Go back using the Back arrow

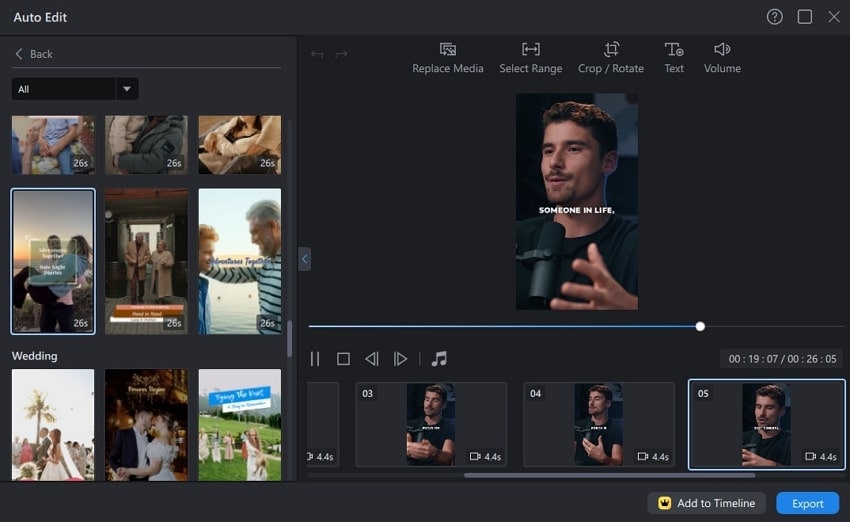click(x=33, y=54)
